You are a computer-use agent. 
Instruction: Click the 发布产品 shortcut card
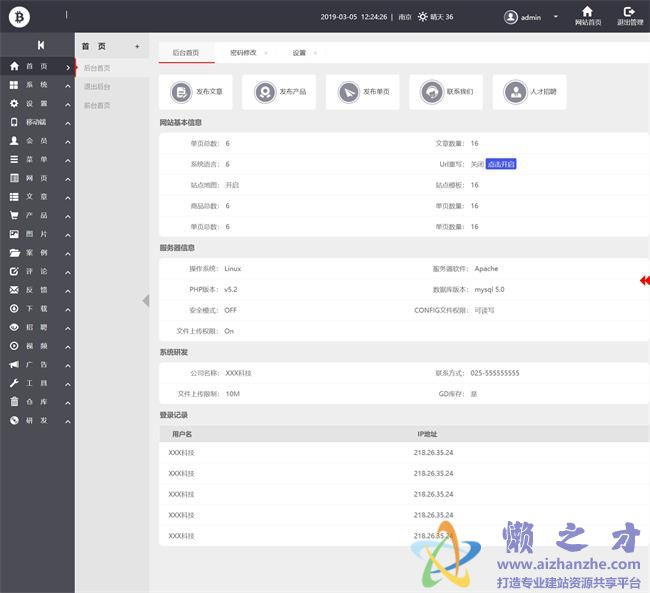click(x=279, y=92)
